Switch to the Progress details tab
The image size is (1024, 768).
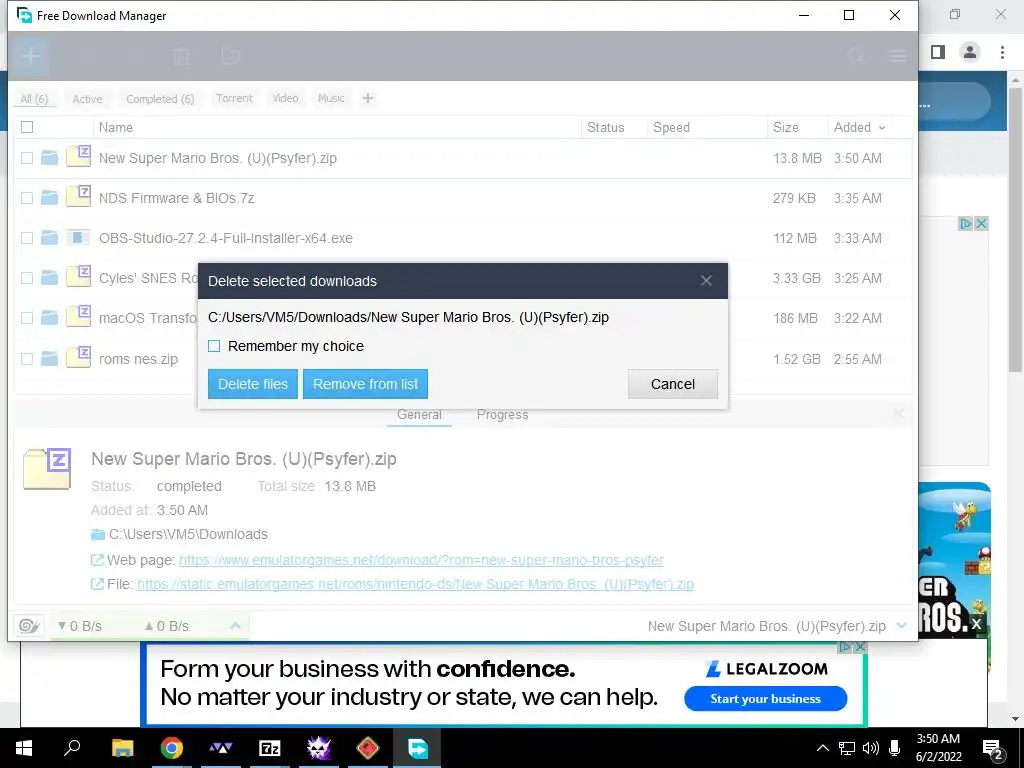[502, 415]
